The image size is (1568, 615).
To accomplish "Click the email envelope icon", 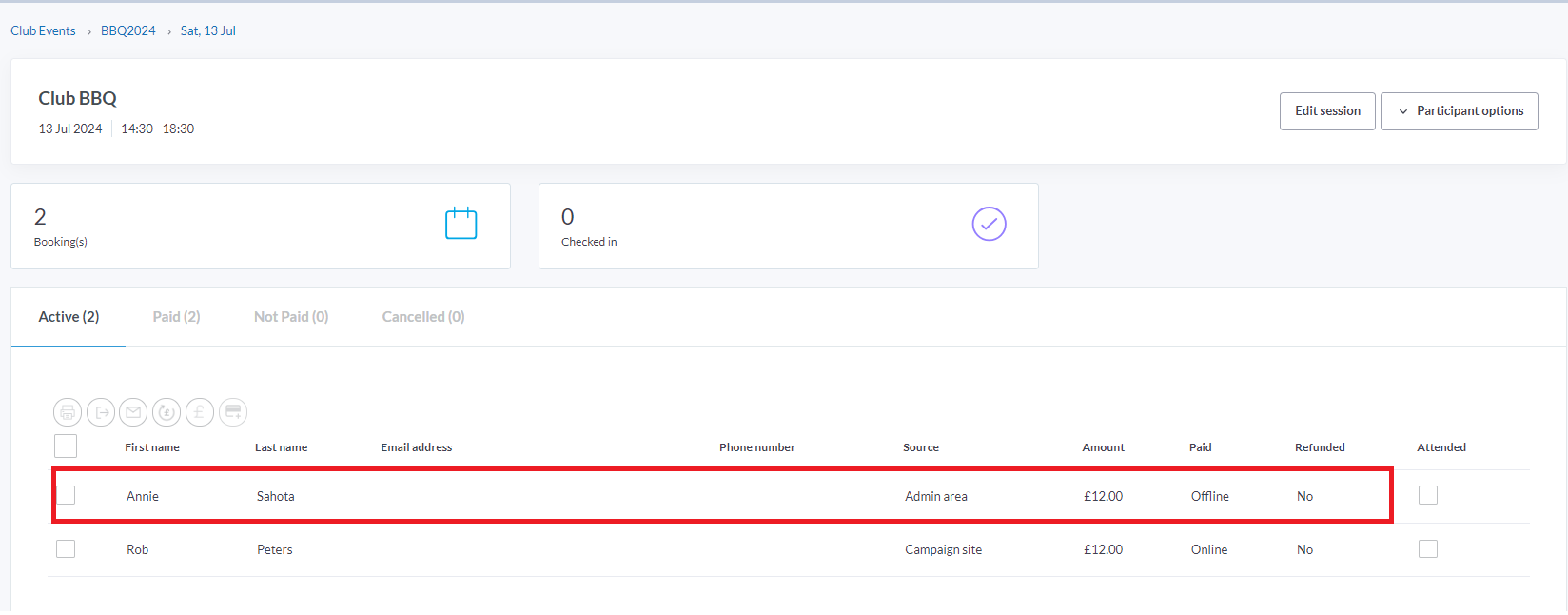I will point(133,412).
